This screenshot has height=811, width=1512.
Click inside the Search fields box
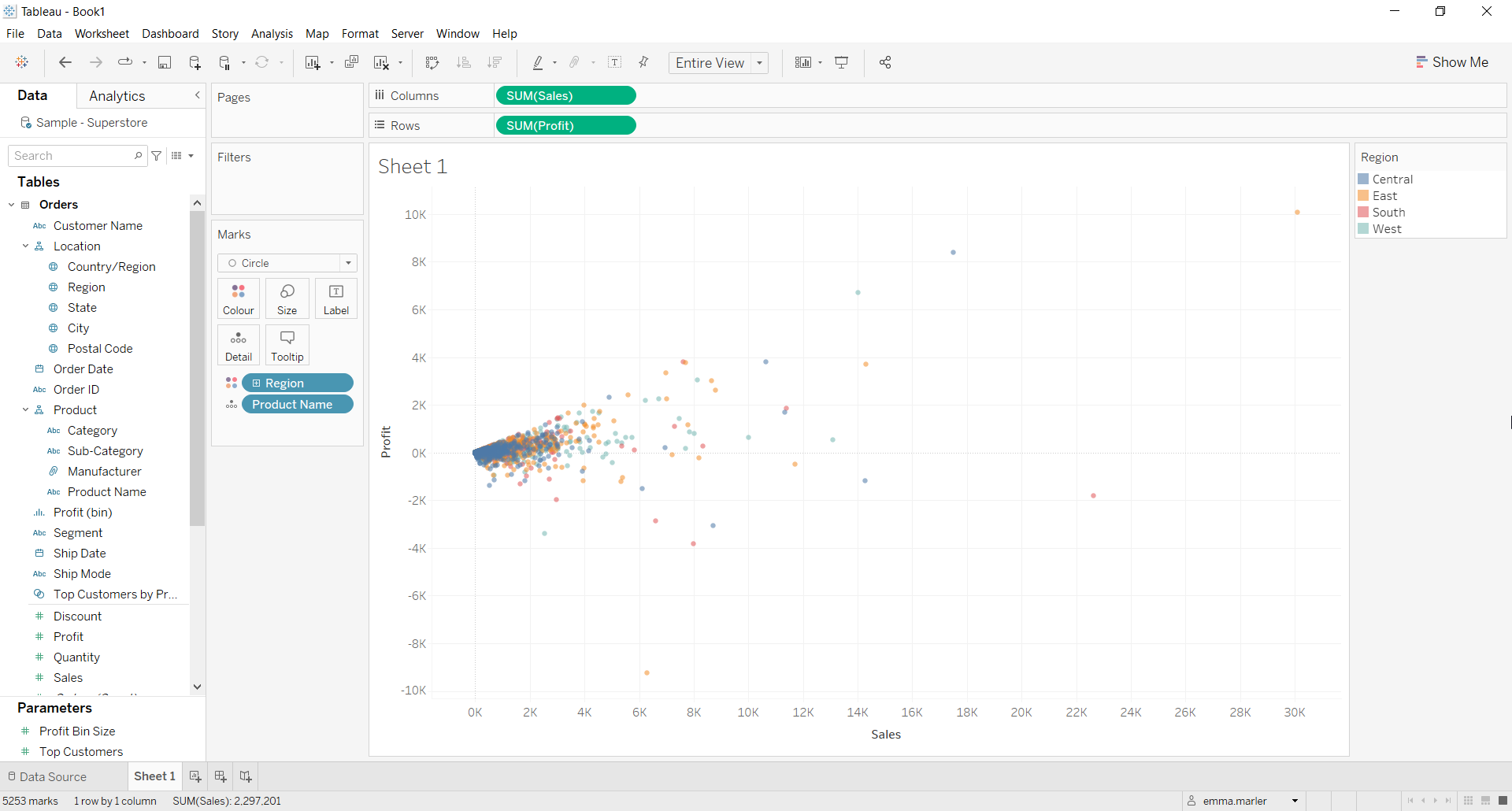point(71,155)
